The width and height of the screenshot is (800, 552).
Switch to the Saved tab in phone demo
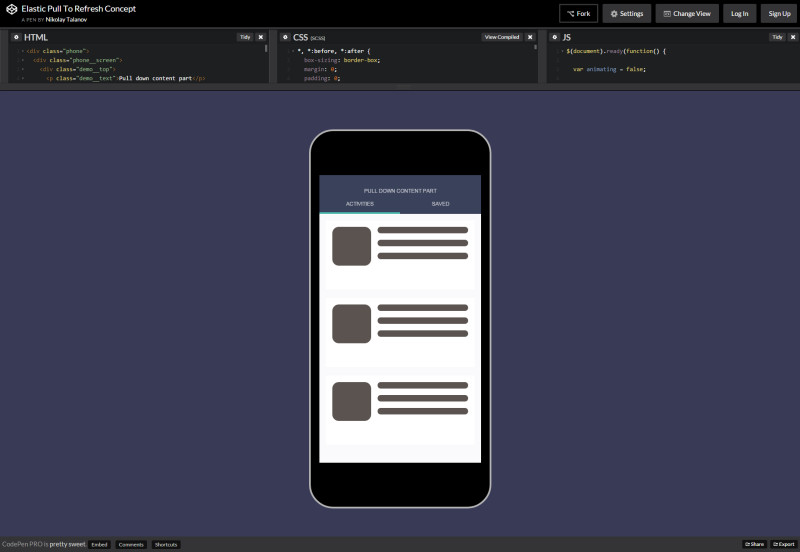(x=440, y=204)
